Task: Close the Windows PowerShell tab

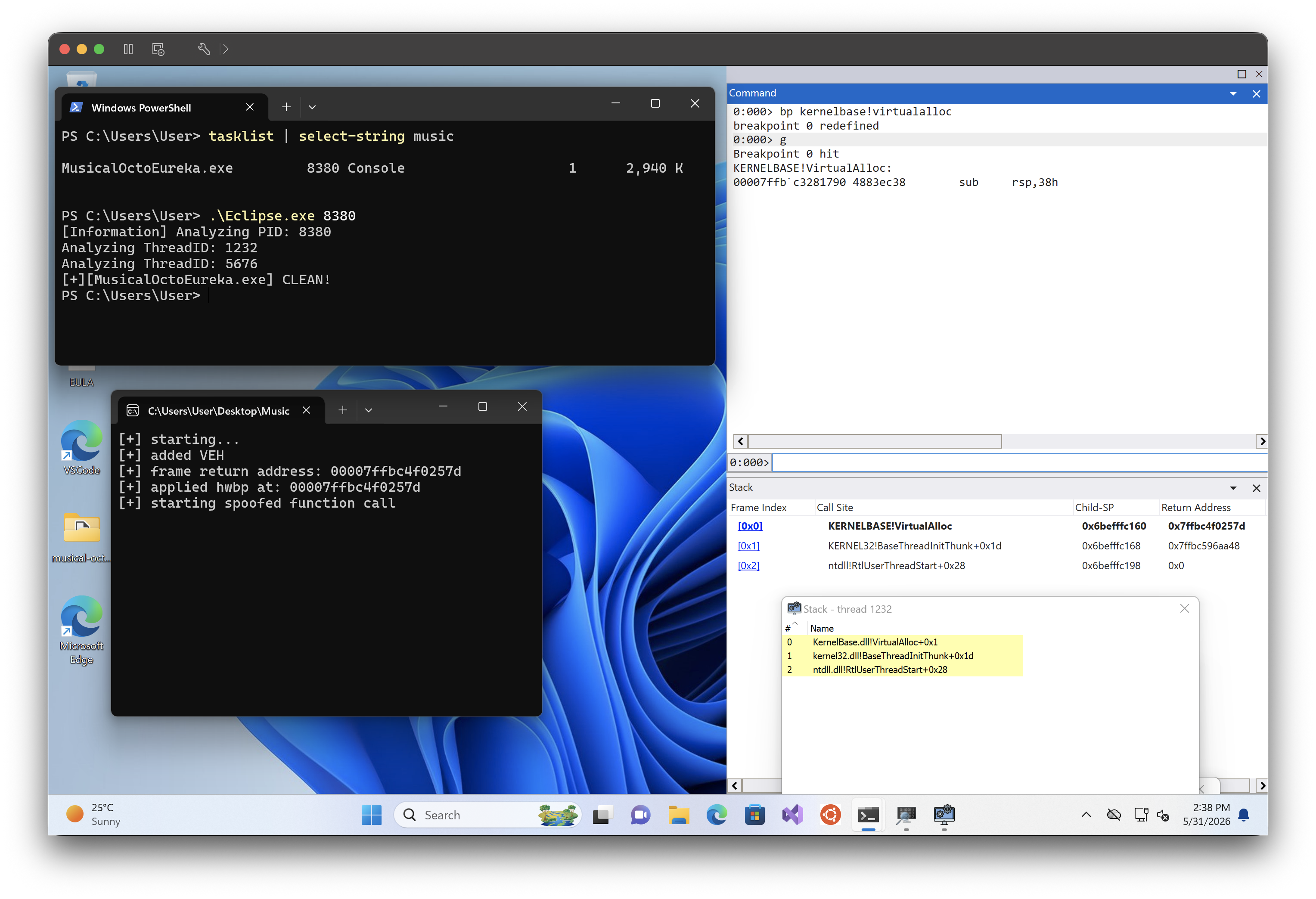Action: 250,107
